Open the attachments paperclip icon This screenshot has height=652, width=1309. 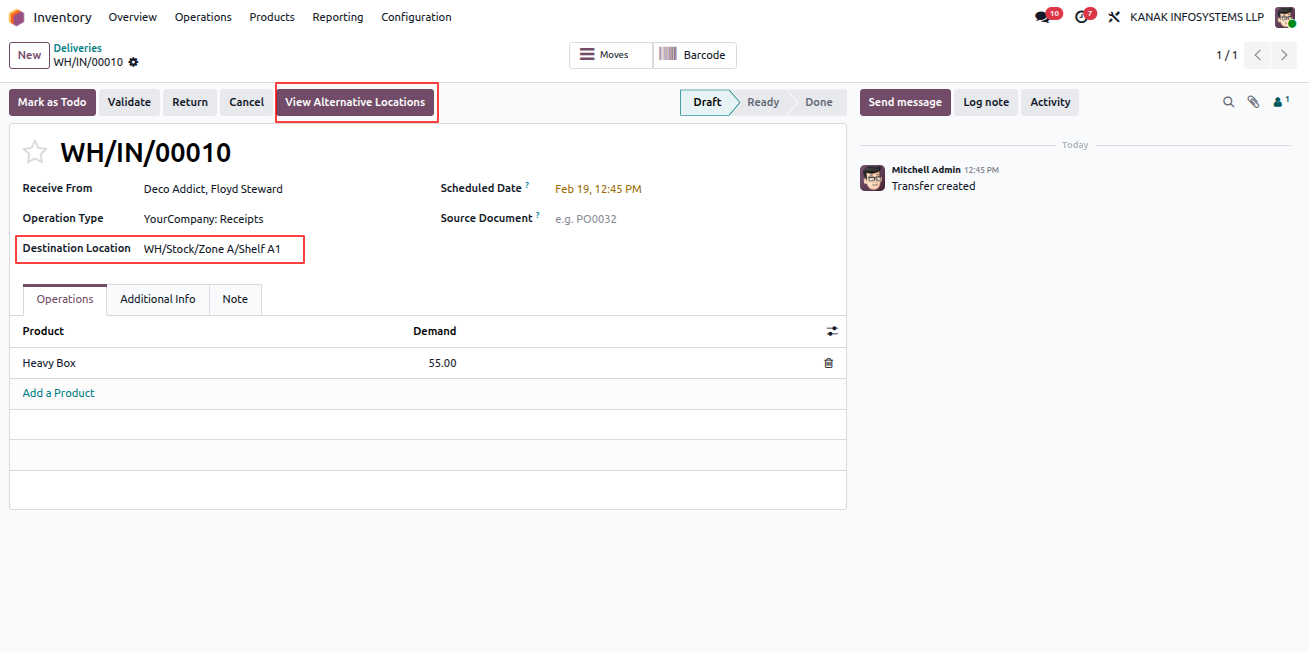coord(1253,102)
